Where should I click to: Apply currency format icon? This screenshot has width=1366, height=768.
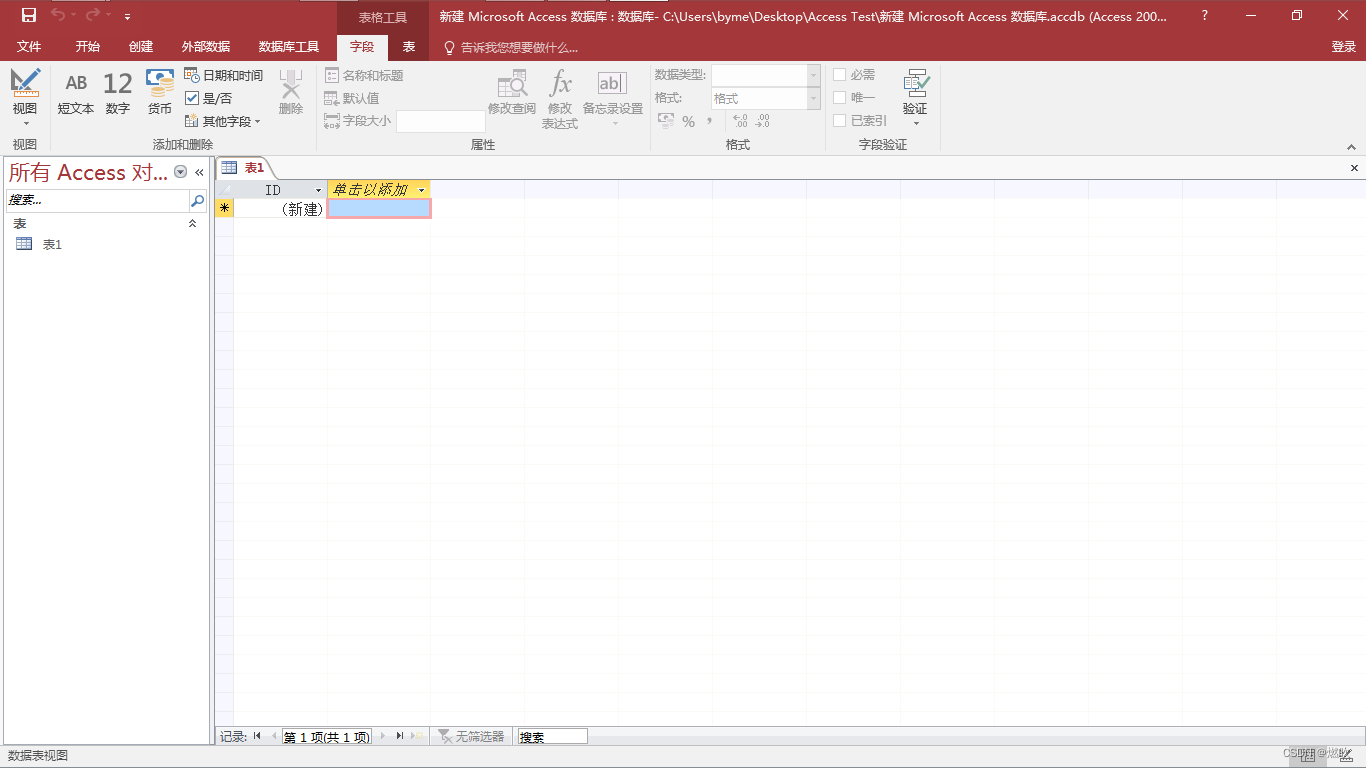click(666, 121)
